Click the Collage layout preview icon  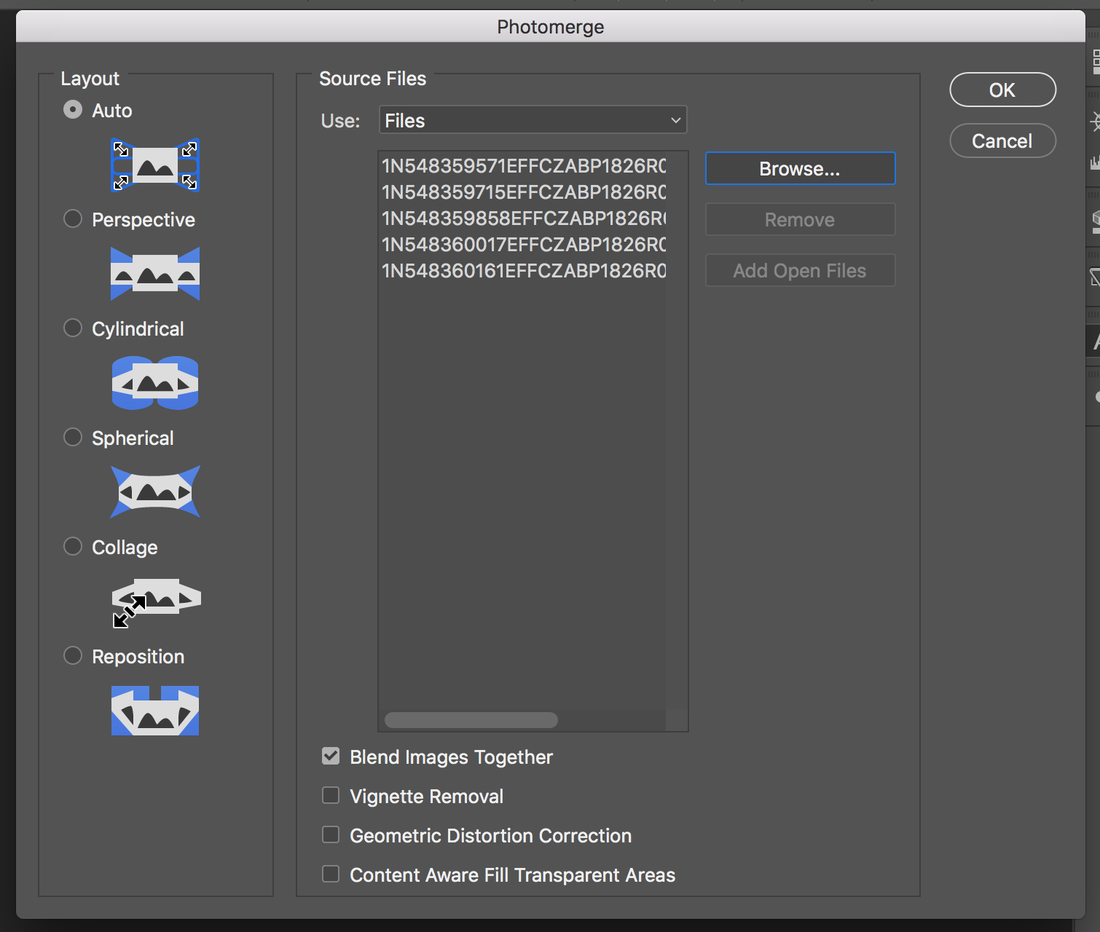155,601
